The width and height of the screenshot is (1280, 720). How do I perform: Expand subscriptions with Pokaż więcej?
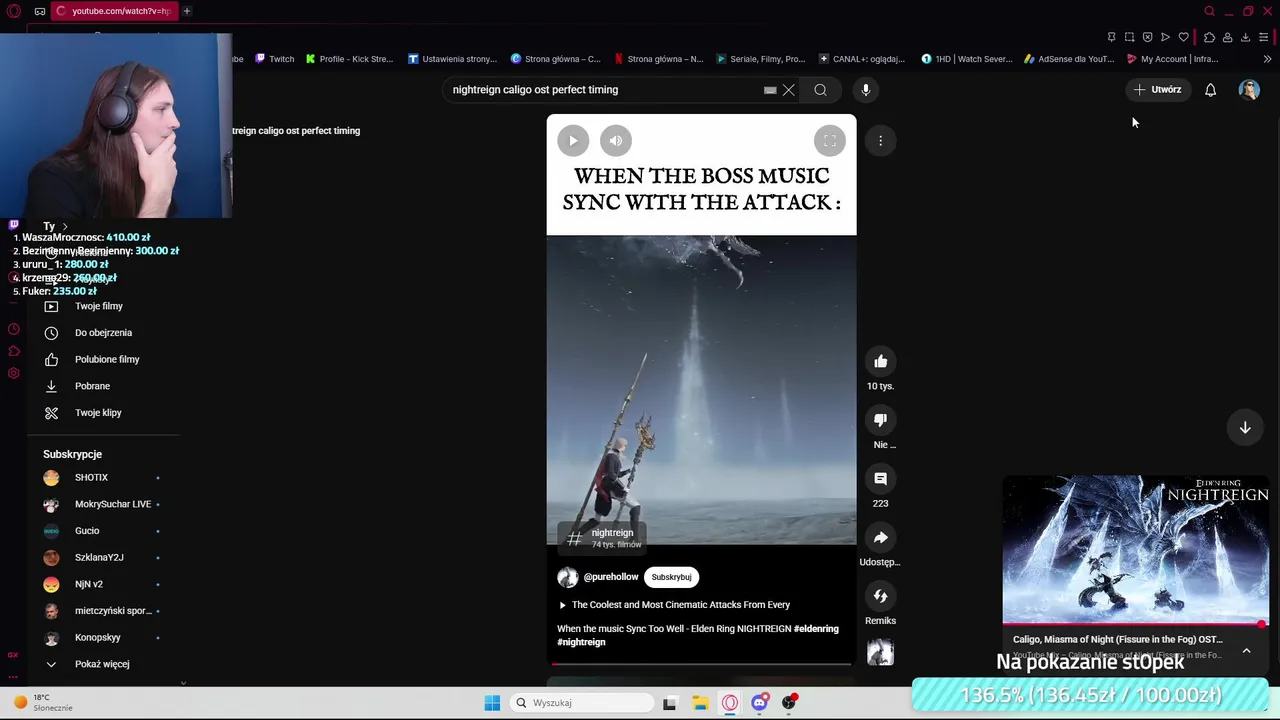[x=104, y=664]
